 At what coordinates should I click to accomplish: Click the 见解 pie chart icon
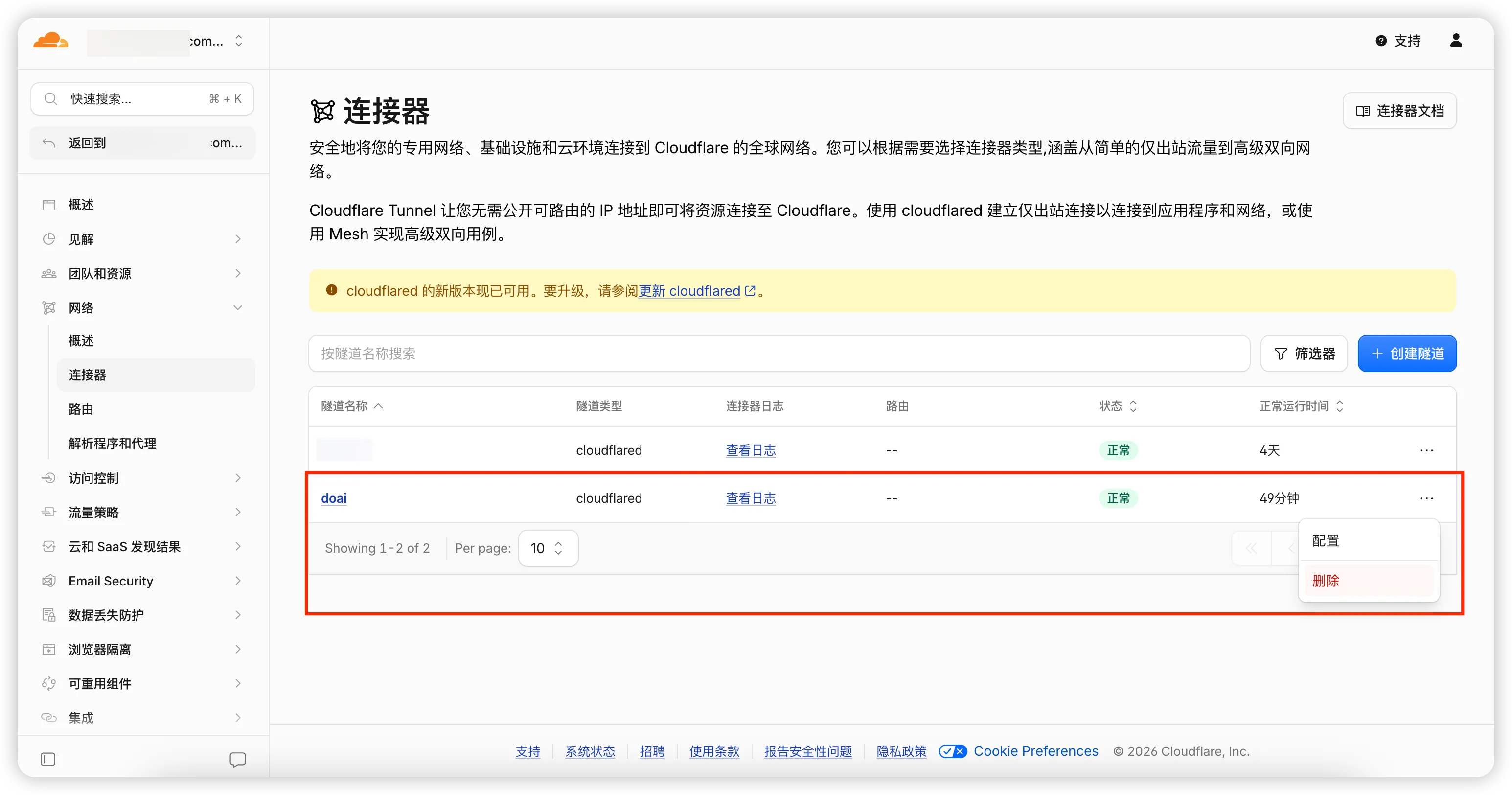tap(49, 239)
